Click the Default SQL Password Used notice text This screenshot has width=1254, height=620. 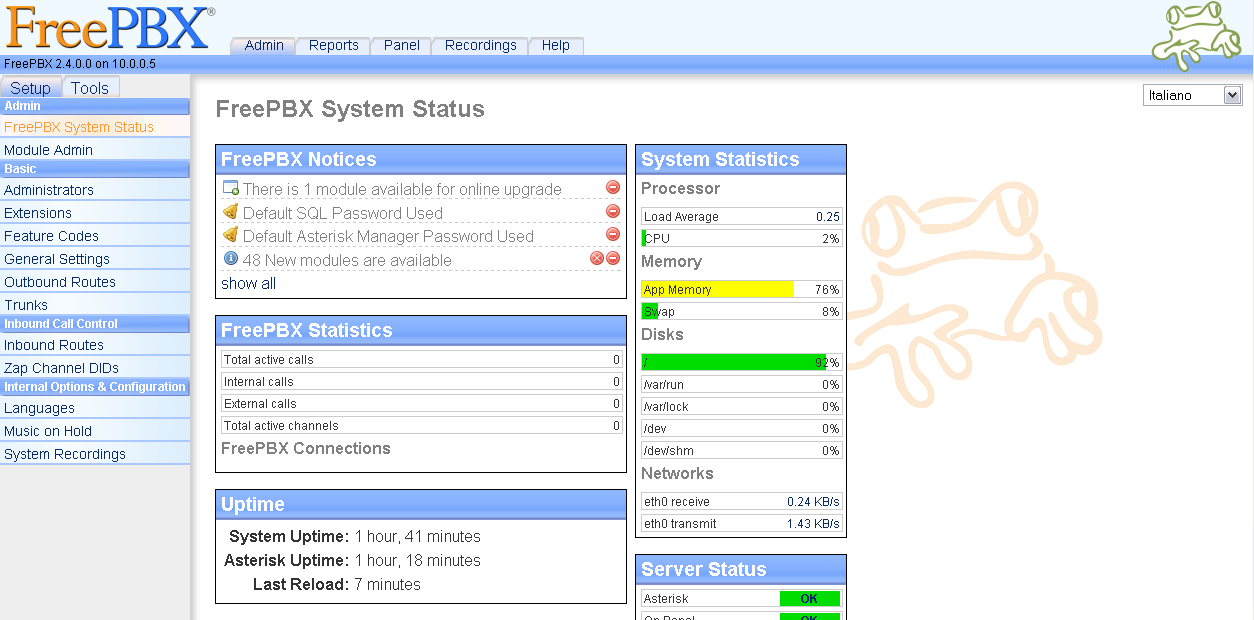pyautogui.click(x=343, y=213)
